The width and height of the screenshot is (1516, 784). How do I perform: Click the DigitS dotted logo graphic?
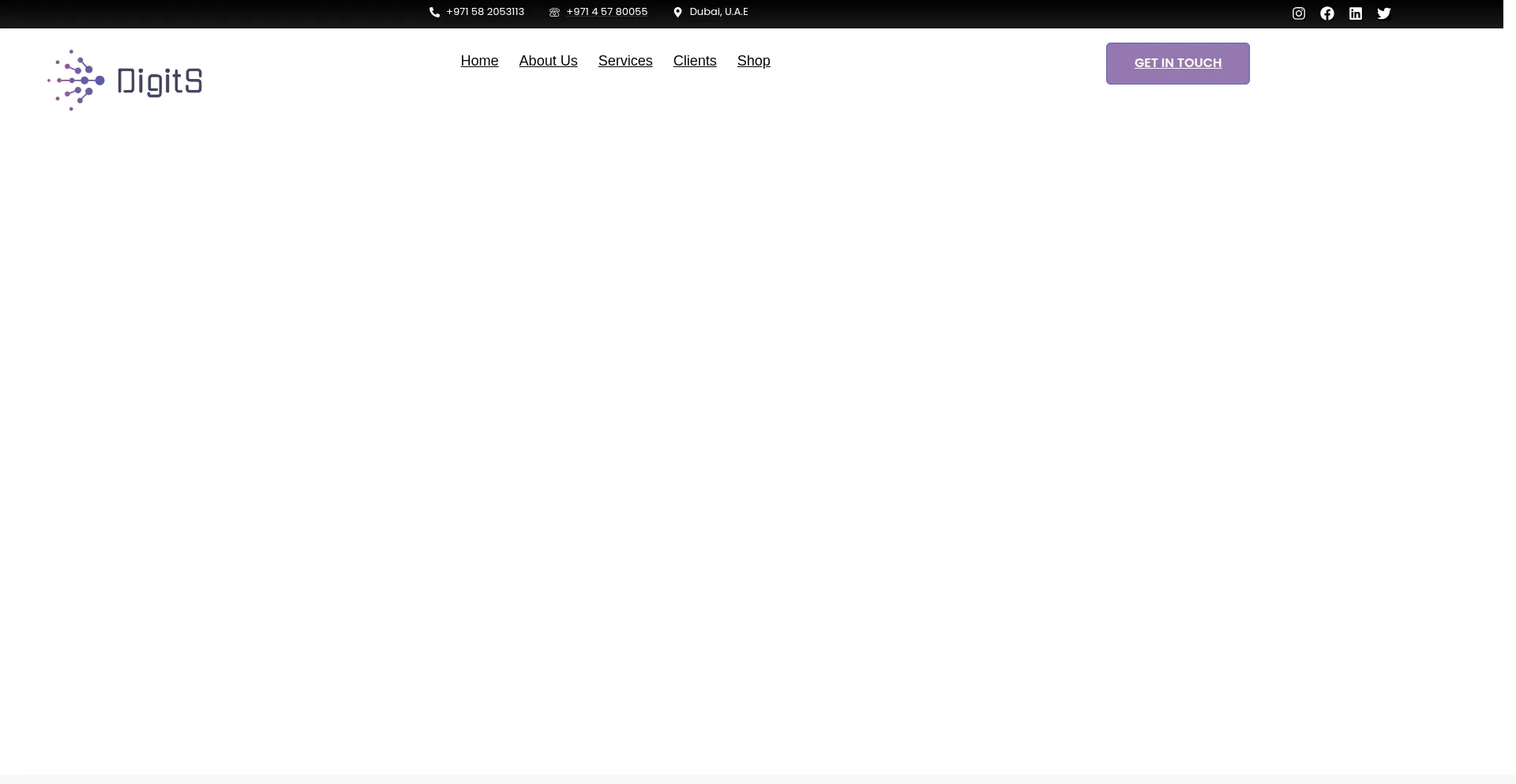pos(76,81)
